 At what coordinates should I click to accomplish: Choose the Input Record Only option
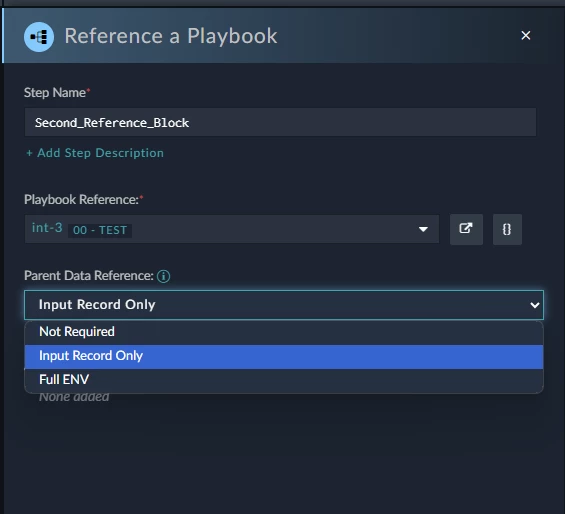pos(284,356)
